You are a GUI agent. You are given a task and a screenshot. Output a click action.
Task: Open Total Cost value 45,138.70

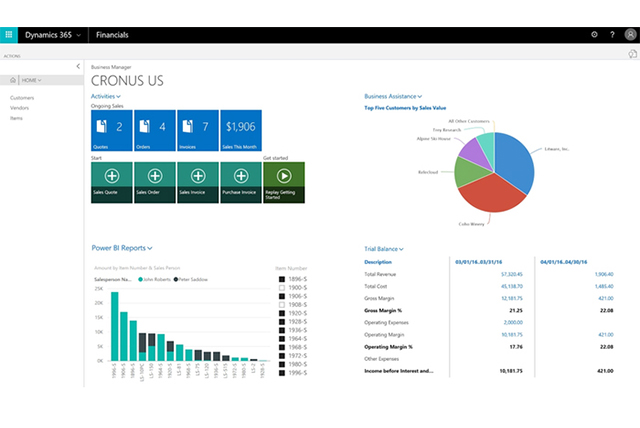[x=512, y=286]
